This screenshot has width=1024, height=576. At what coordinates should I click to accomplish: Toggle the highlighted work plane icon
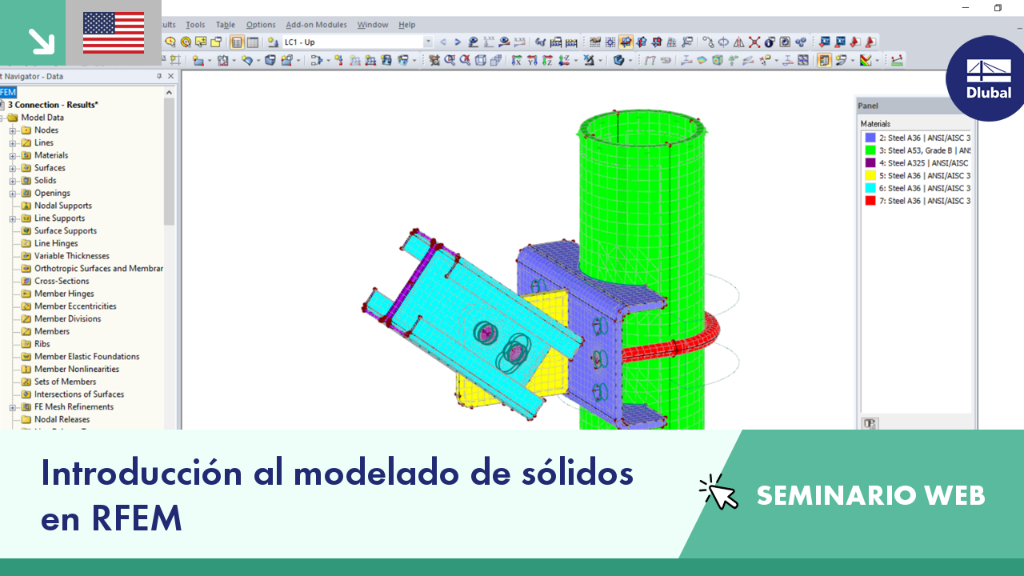click(626, 42)
